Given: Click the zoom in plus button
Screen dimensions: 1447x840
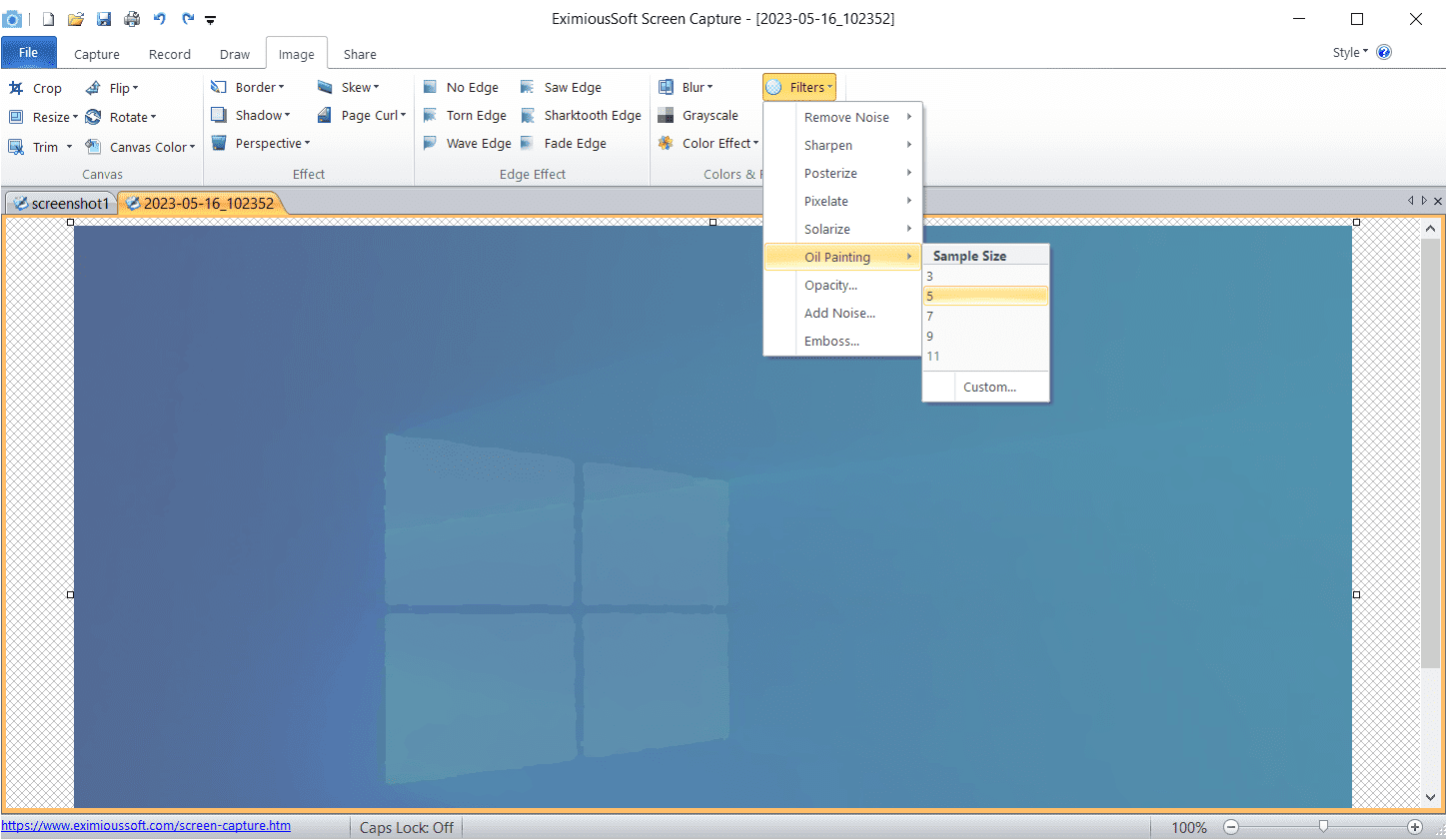Looking at the screenshot, I should [x=1415, y=827].
